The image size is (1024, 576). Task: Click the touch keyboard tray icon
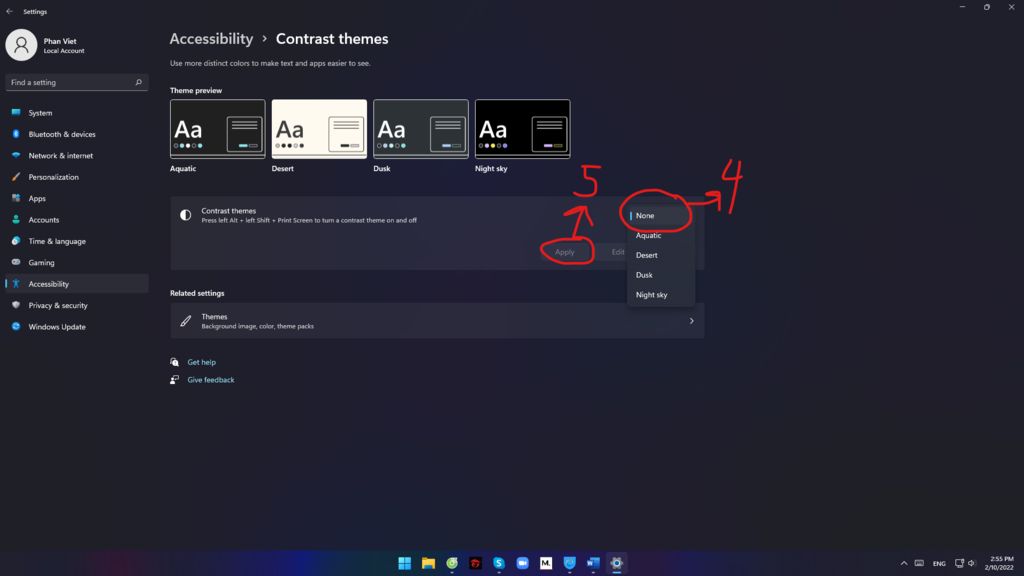[x=920, y=563]
